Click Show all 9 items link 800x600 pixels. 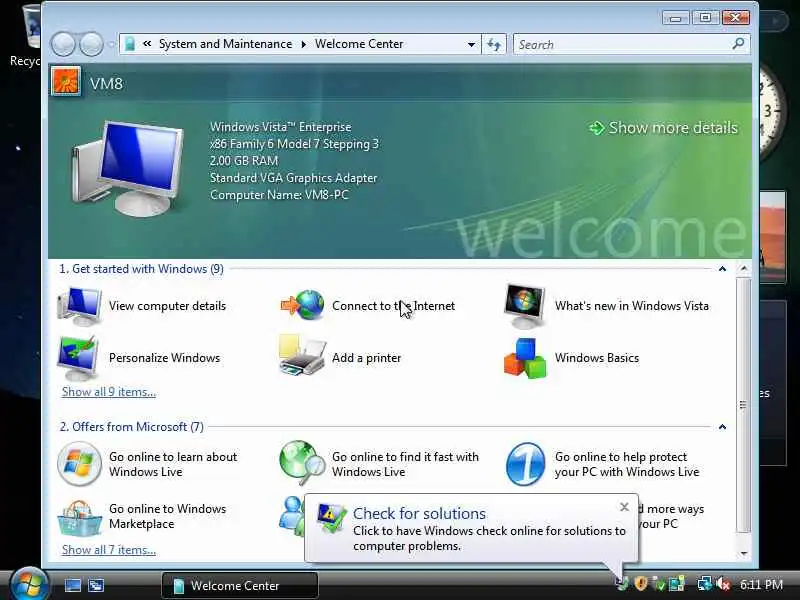coord(109,392)
